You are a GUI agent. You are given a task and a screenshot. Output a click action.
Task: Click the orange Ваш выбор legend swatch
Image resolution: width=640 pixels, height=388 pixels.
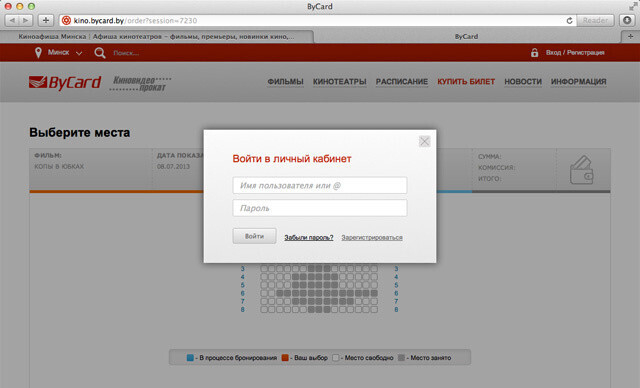coord(285,358)
